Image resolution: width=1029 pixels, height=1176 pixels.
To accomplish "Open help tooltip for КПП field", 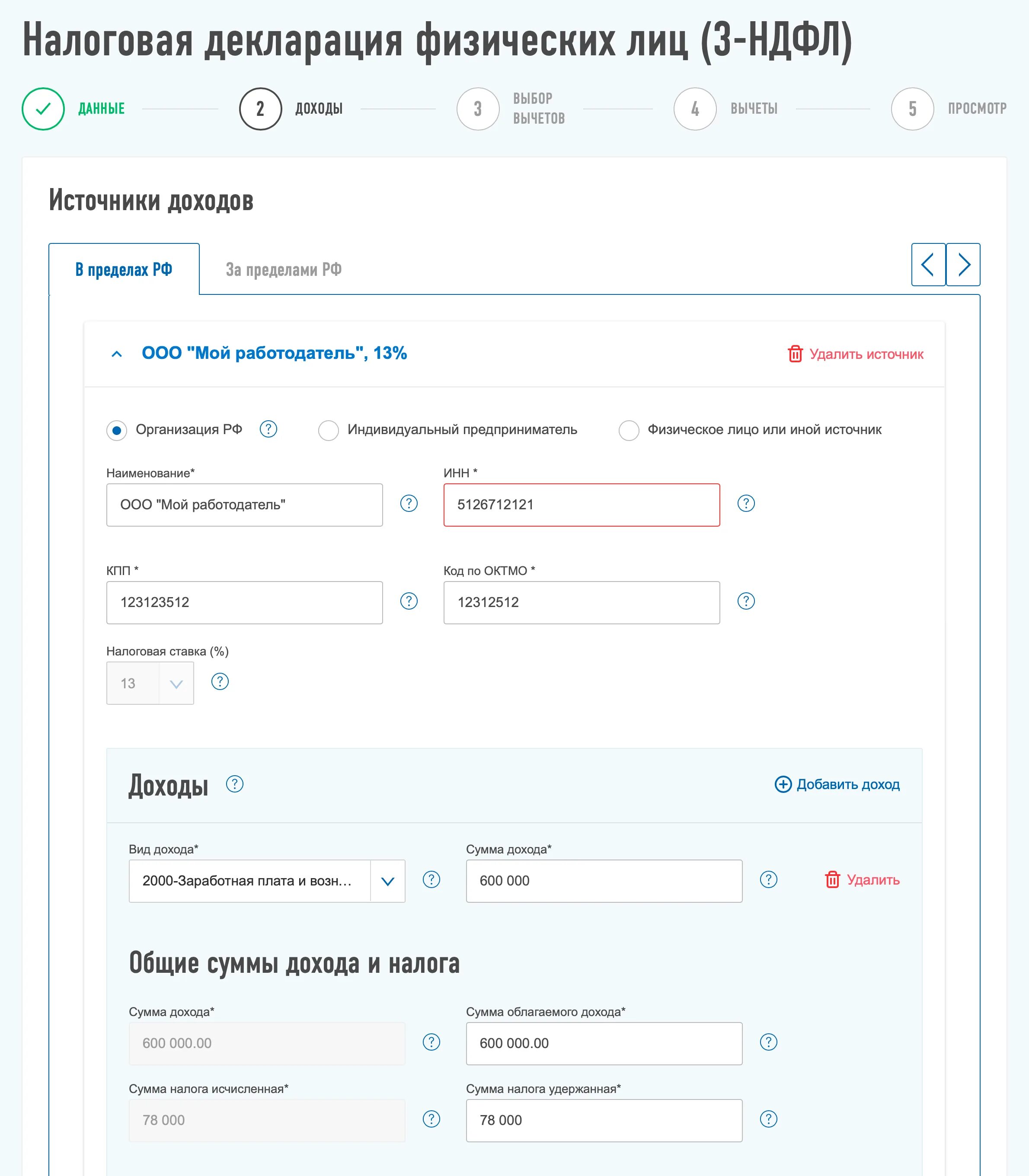I will coord(408,601).
